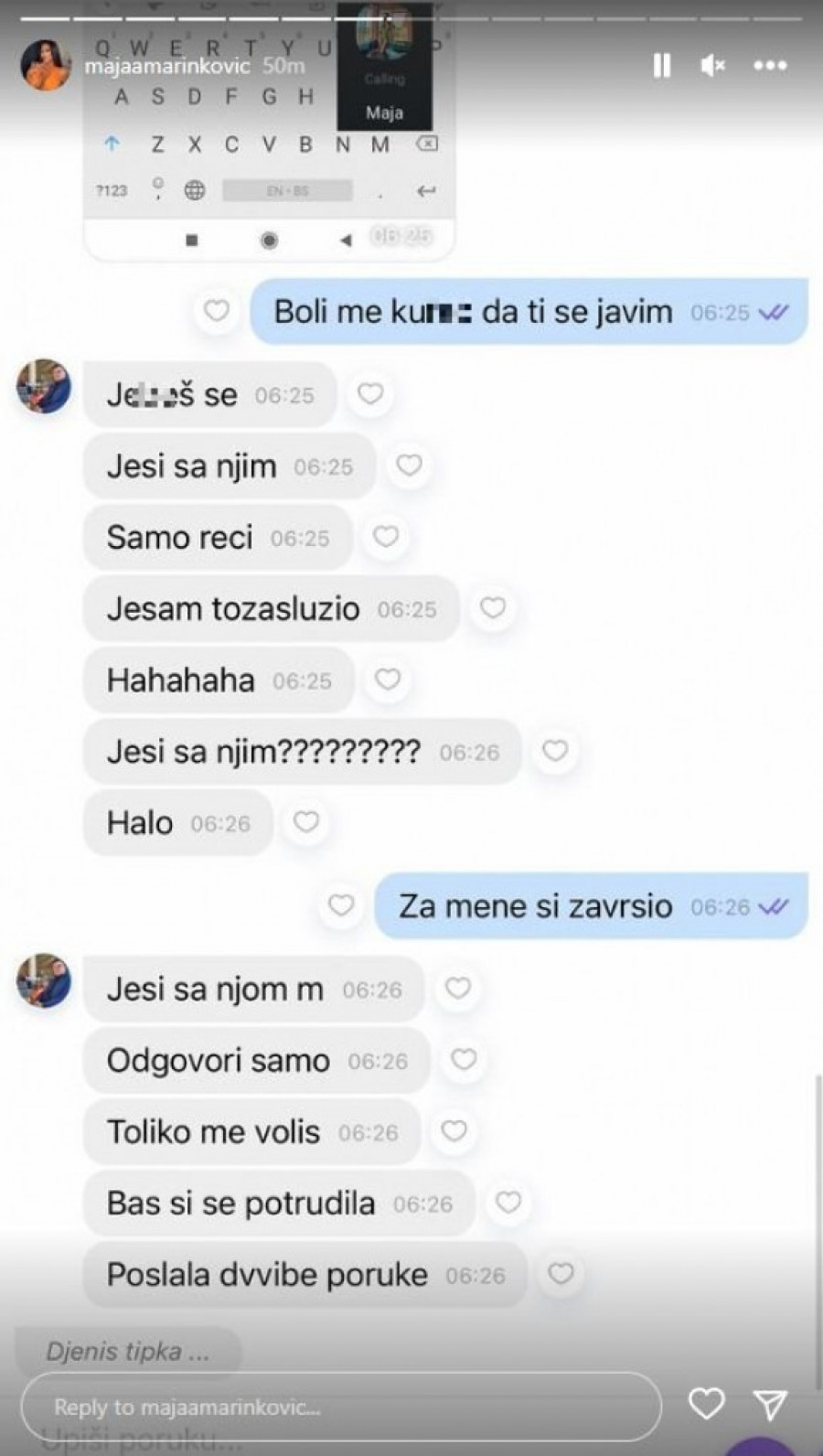Screen dimensions: 823x1456
Task: Tap the majaamarinkovic username
Action: [x=167, y=66]
